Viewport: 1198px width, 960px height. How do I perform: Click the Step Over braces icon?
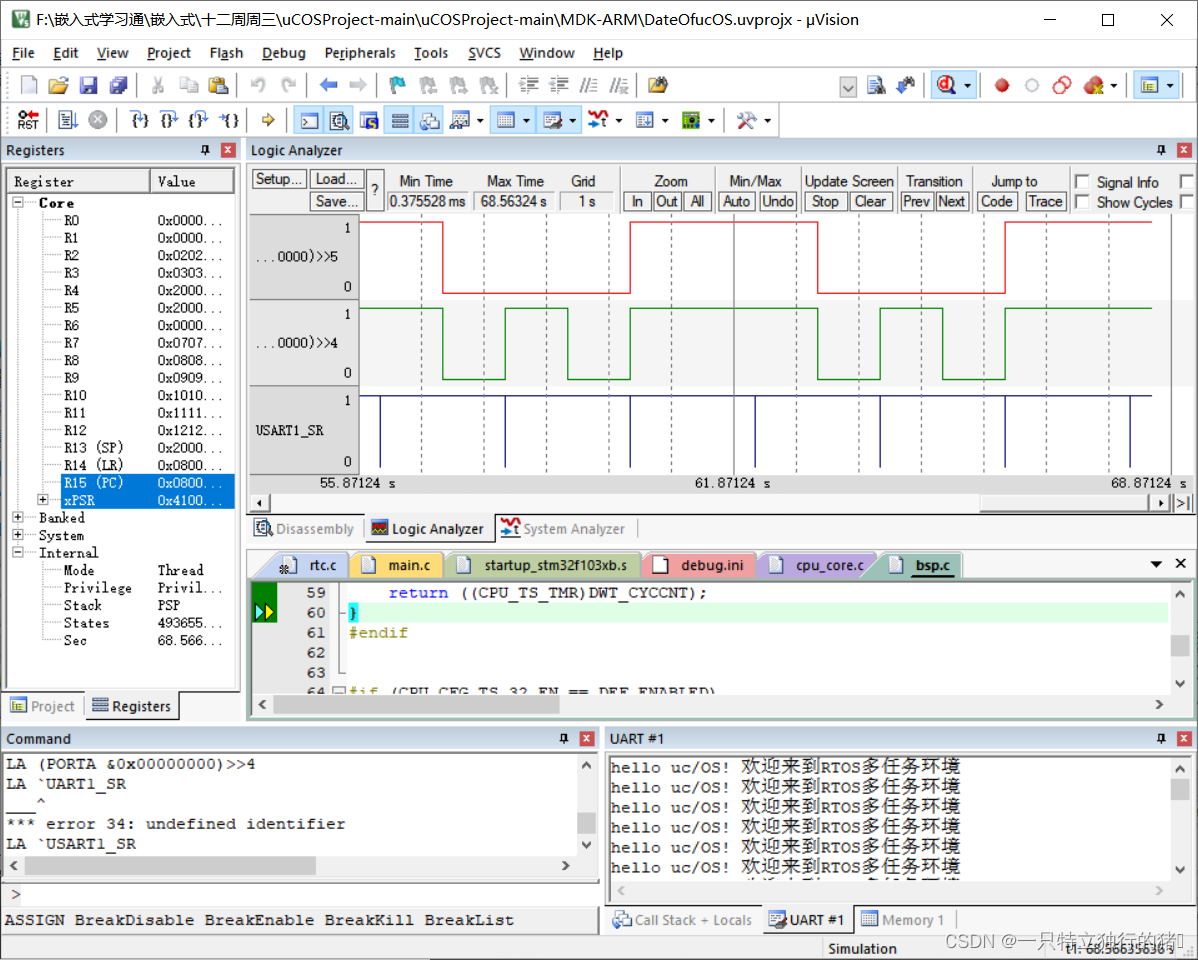[169, 120]
